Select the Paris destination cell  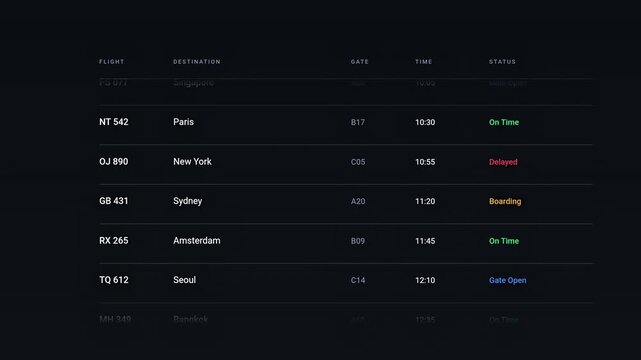(x=183, y=122)
